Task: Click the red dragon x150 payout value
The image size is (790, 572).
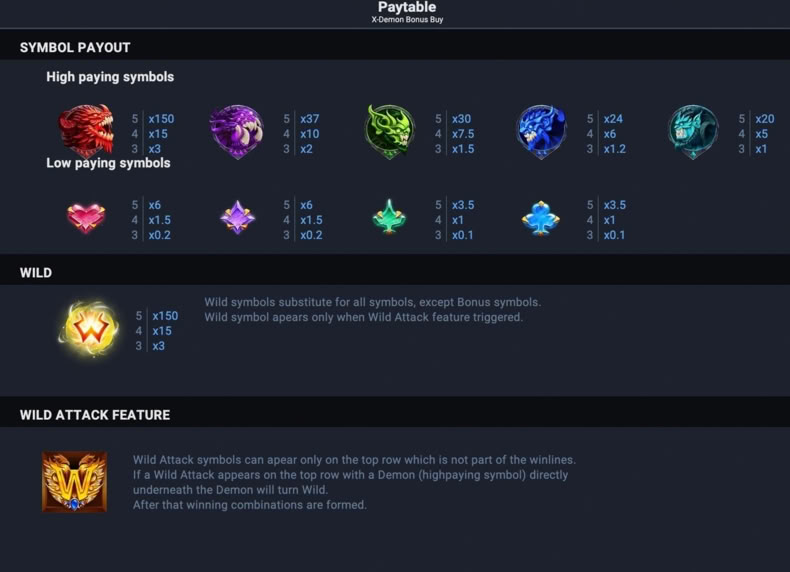Action: (x=161, y=119)
